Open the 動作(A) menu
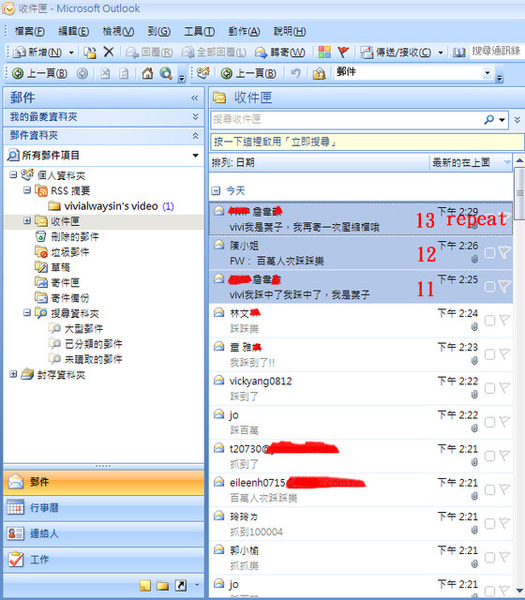525x600 pixels. point(244,31)
